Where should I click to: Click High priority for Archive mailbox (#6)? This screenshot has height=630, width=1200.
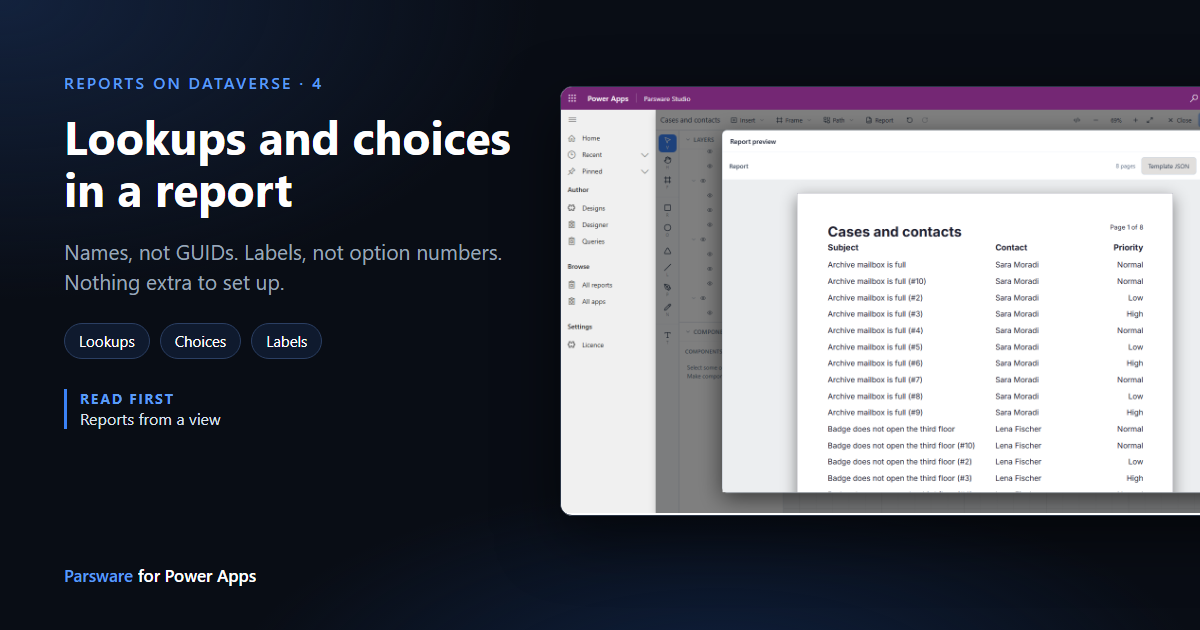pos(1135,363)
